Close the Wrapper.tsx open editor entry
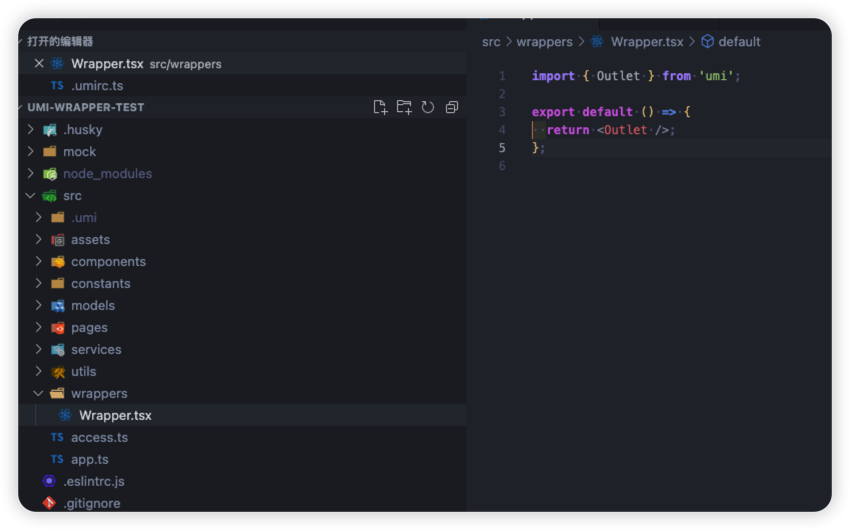The height and width of the screenshot is (530, 850). point(39,63)
